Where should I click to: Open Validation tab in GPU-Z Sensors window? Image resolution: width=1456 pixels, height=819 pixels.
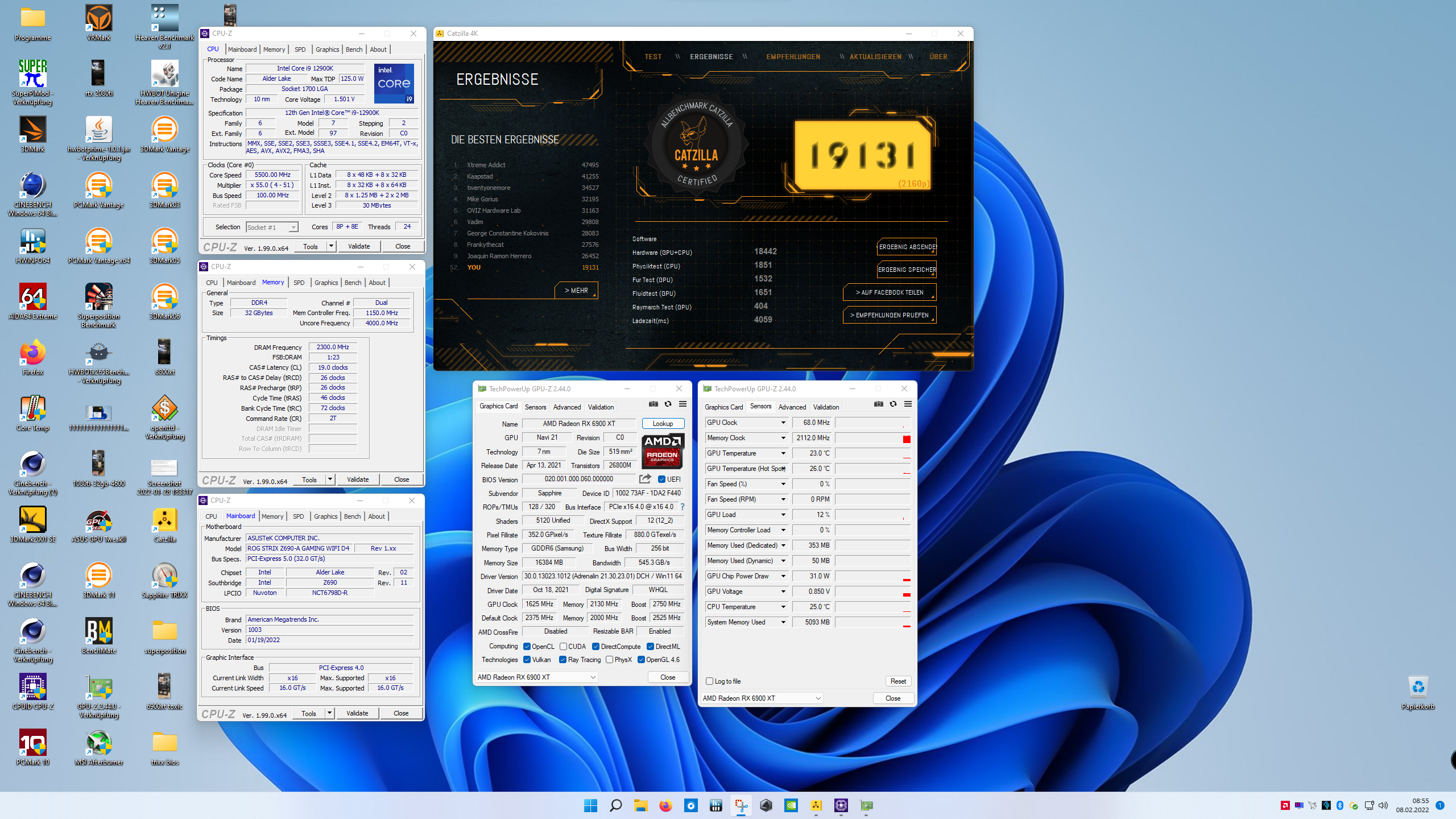pos(826,407)
